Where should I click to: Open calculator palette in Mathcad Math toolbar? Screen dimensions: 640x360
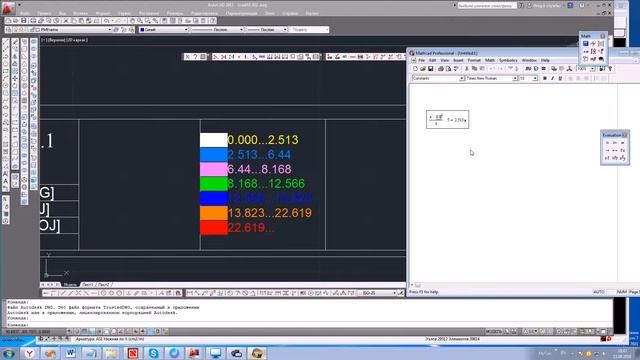(x=586, y=44)
